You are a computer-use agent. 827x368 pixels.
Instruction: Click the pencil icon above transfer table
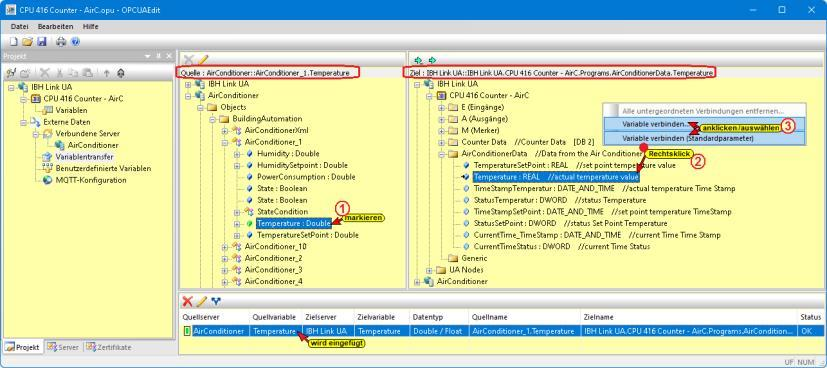201,302
